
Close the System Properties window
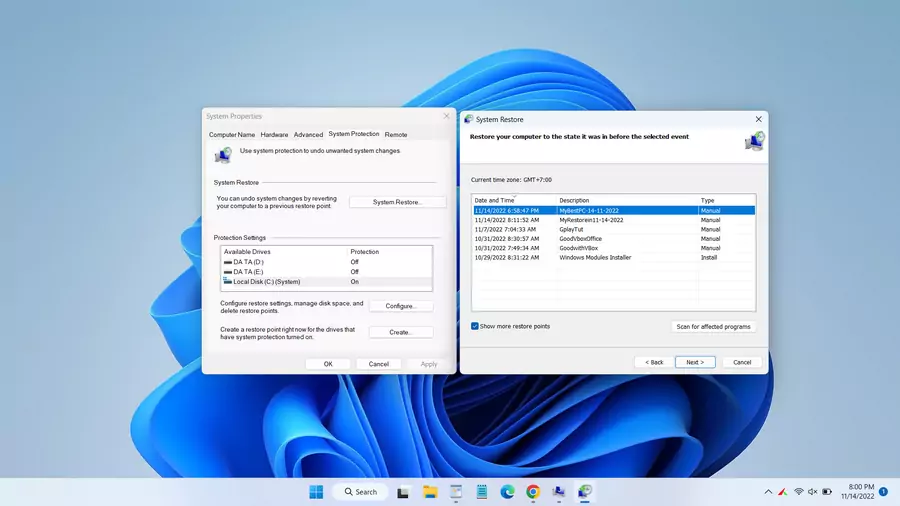(x=446, y=116)
